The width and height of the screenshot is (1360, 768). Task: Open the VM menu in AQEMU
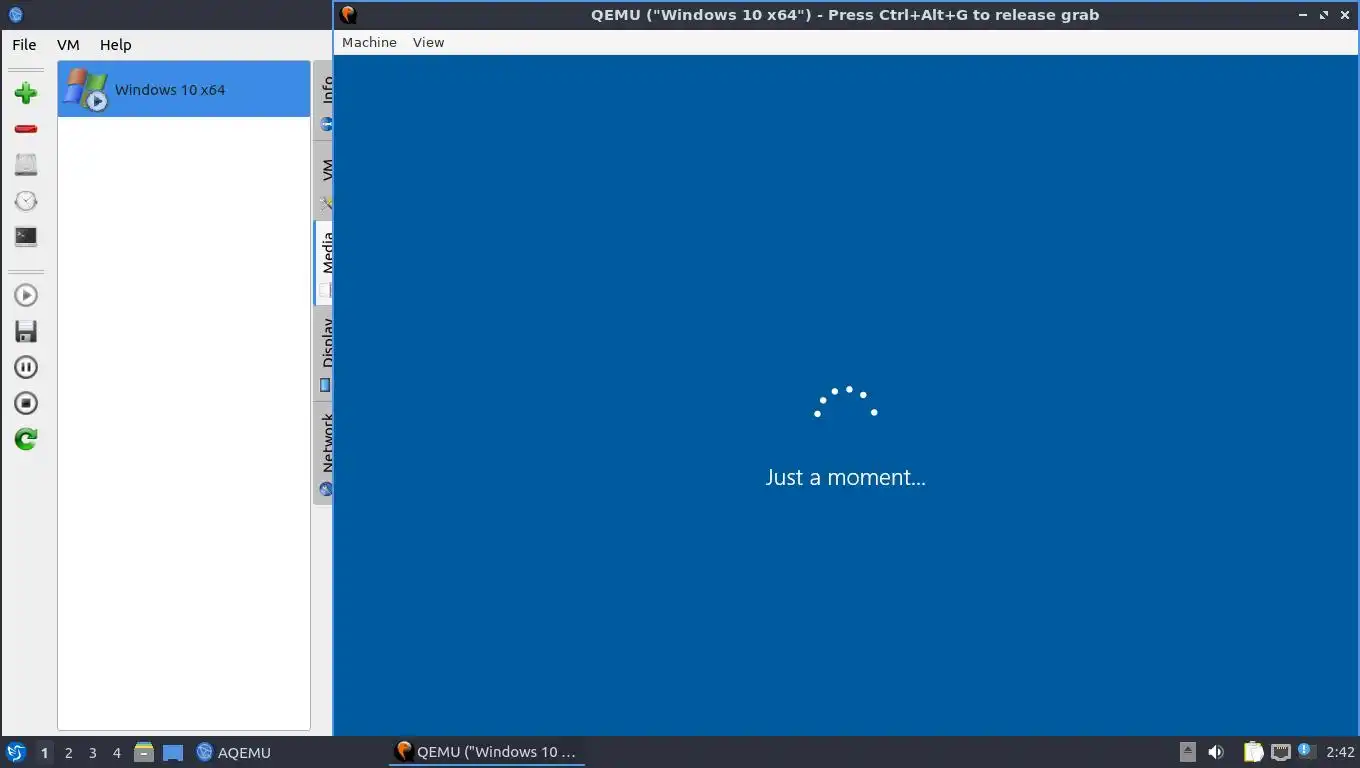(x=68, y=45)
